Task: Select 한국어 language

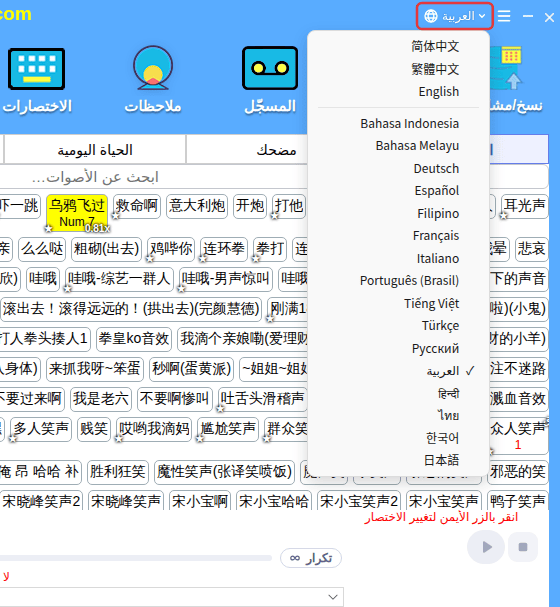Action: pyautogui.click(x=442, y=438)
